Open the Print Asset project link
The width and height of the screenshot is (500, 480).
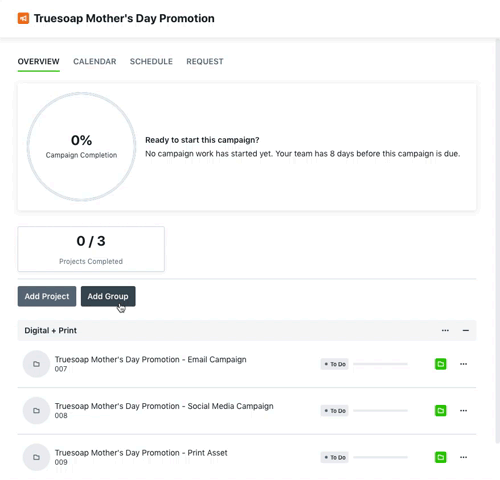pyautogui.click(x=141, y=453)
